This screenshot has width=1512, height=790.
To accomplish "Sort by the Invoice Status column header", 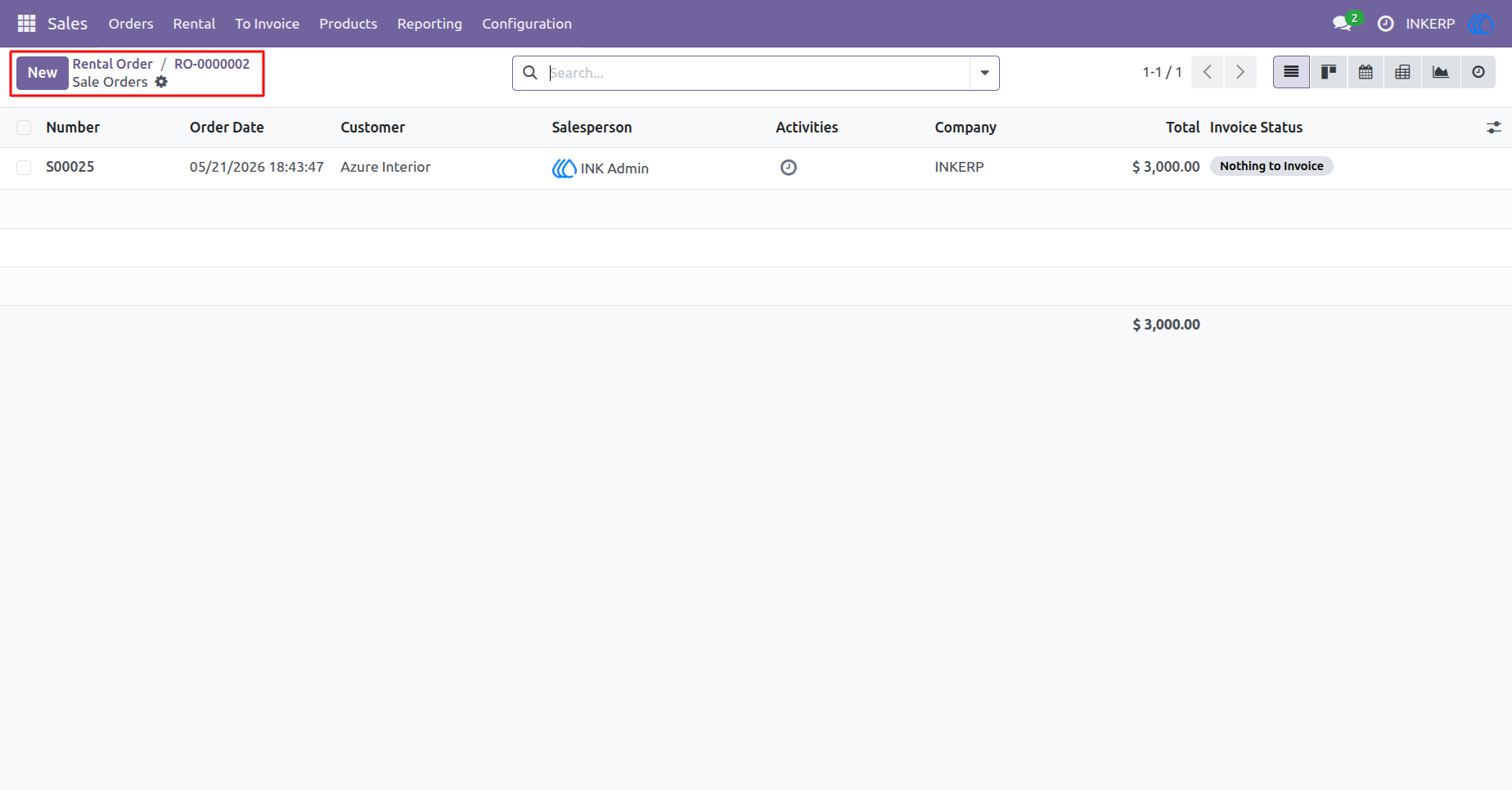I will click(x=1256, y=128).
